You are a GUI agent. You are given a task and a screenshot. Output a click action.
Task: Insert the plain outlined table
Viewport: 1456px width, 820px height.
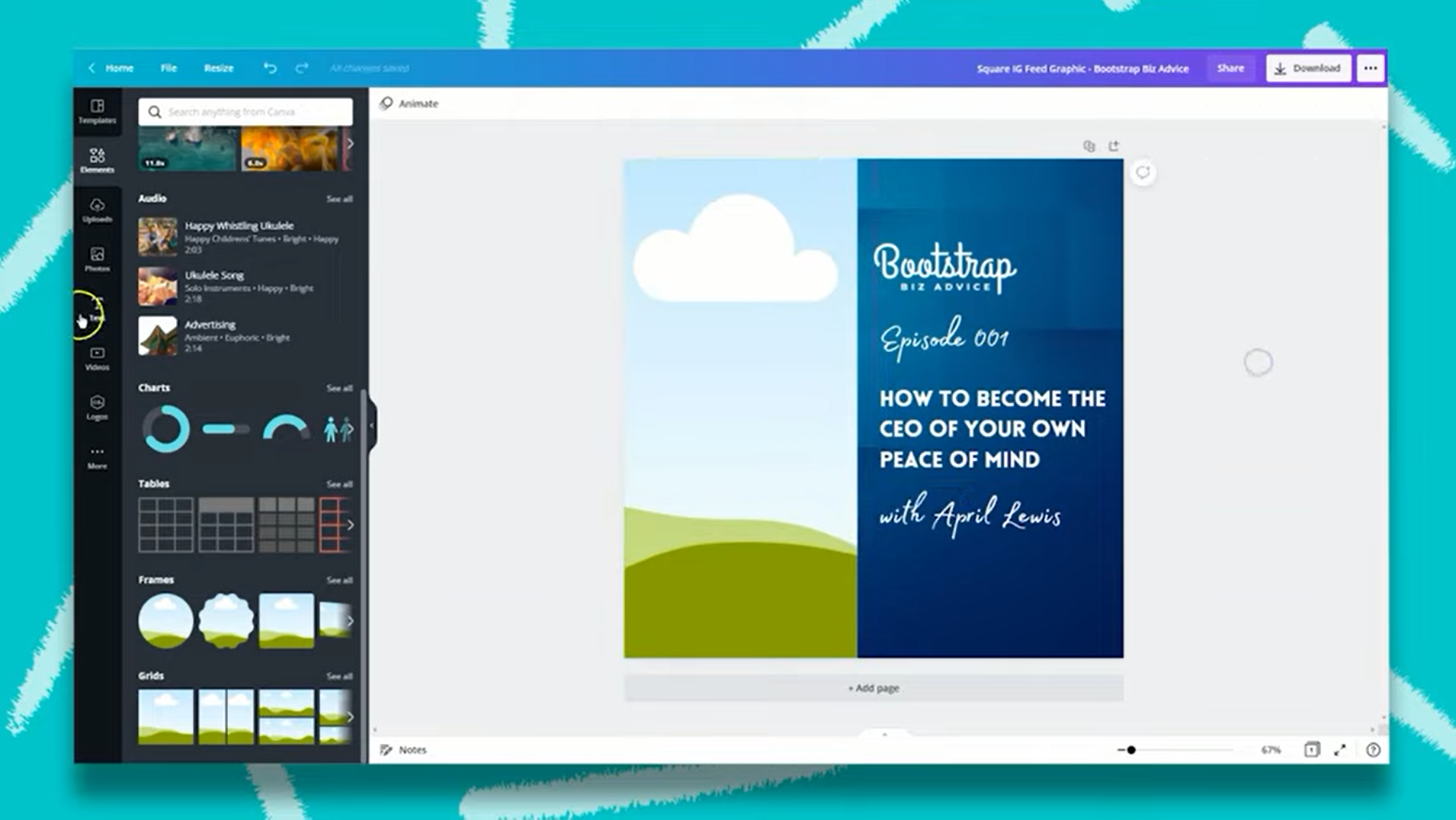click(165, 525)
